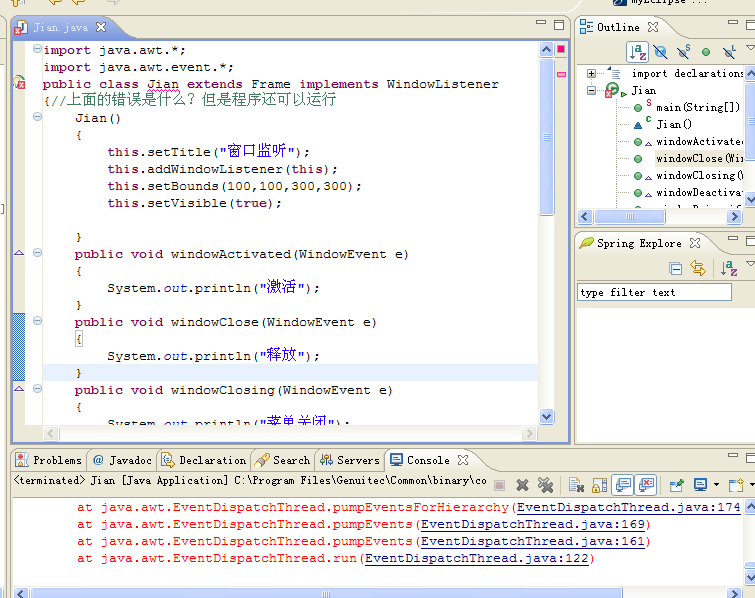755x598 pixels.
Task: Expand import declarations node in Outline
Action: [x=591, y=74]
